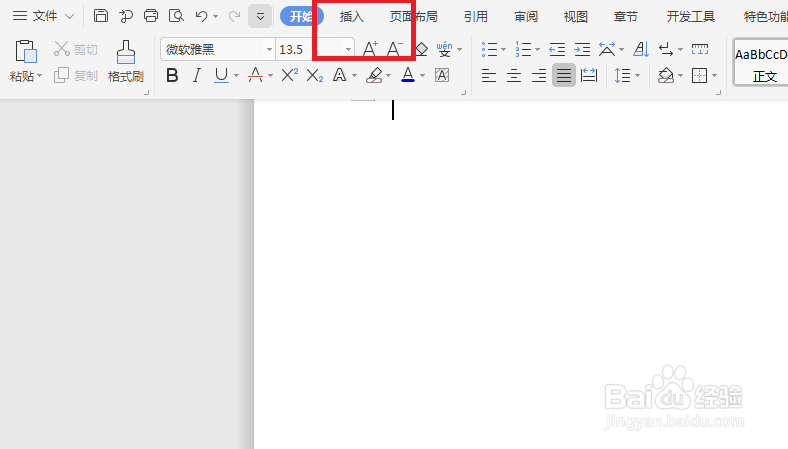
Task: Click the sort A-Z icon
Action: (x=641, y=49)
